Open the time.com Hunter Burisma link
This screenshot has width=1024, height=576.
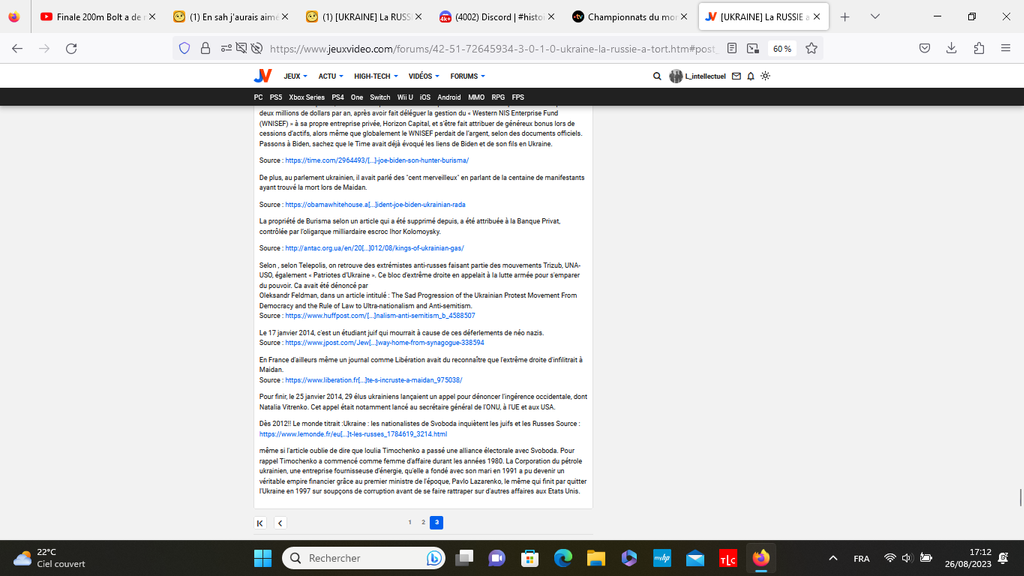[377, 161]
